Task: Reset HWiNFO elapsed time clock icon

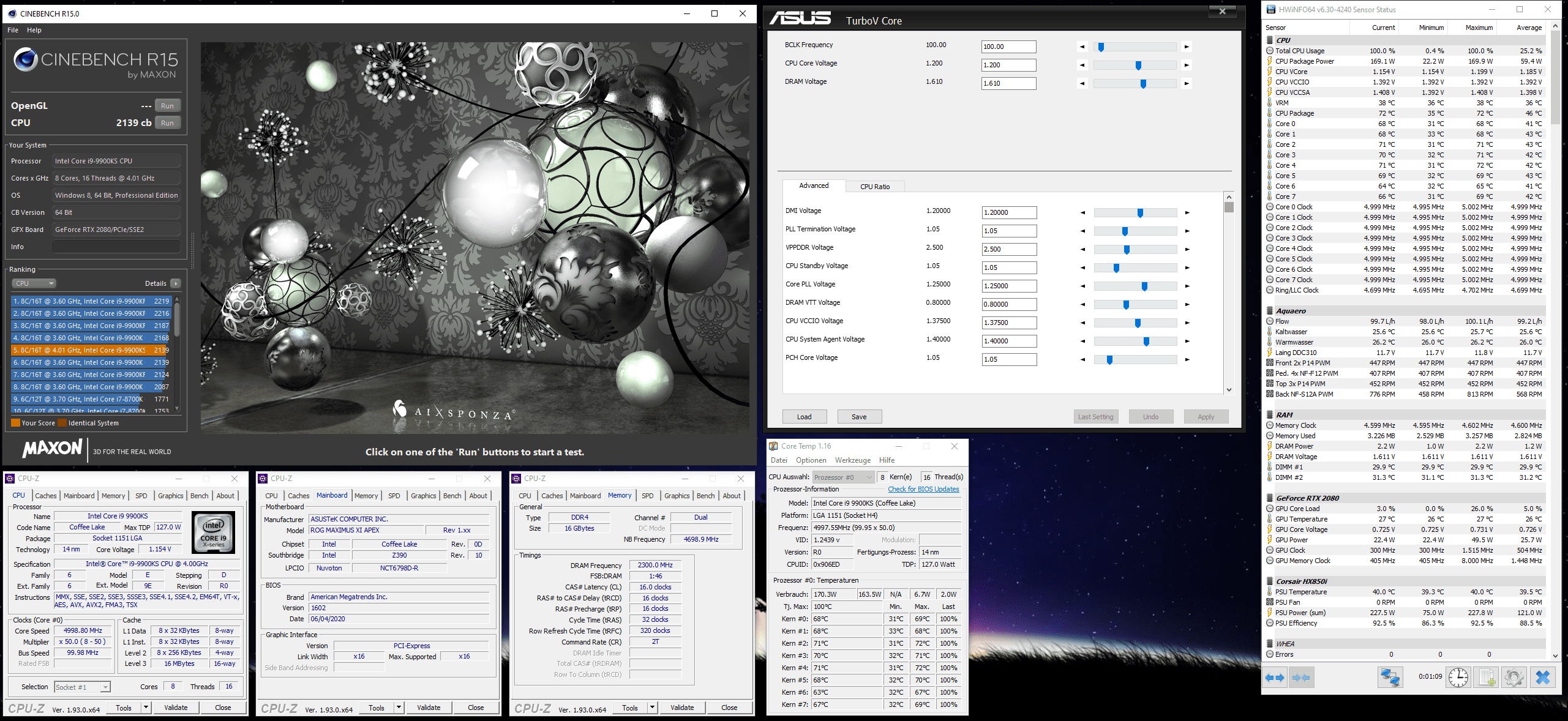Action: pos(1459,678)
